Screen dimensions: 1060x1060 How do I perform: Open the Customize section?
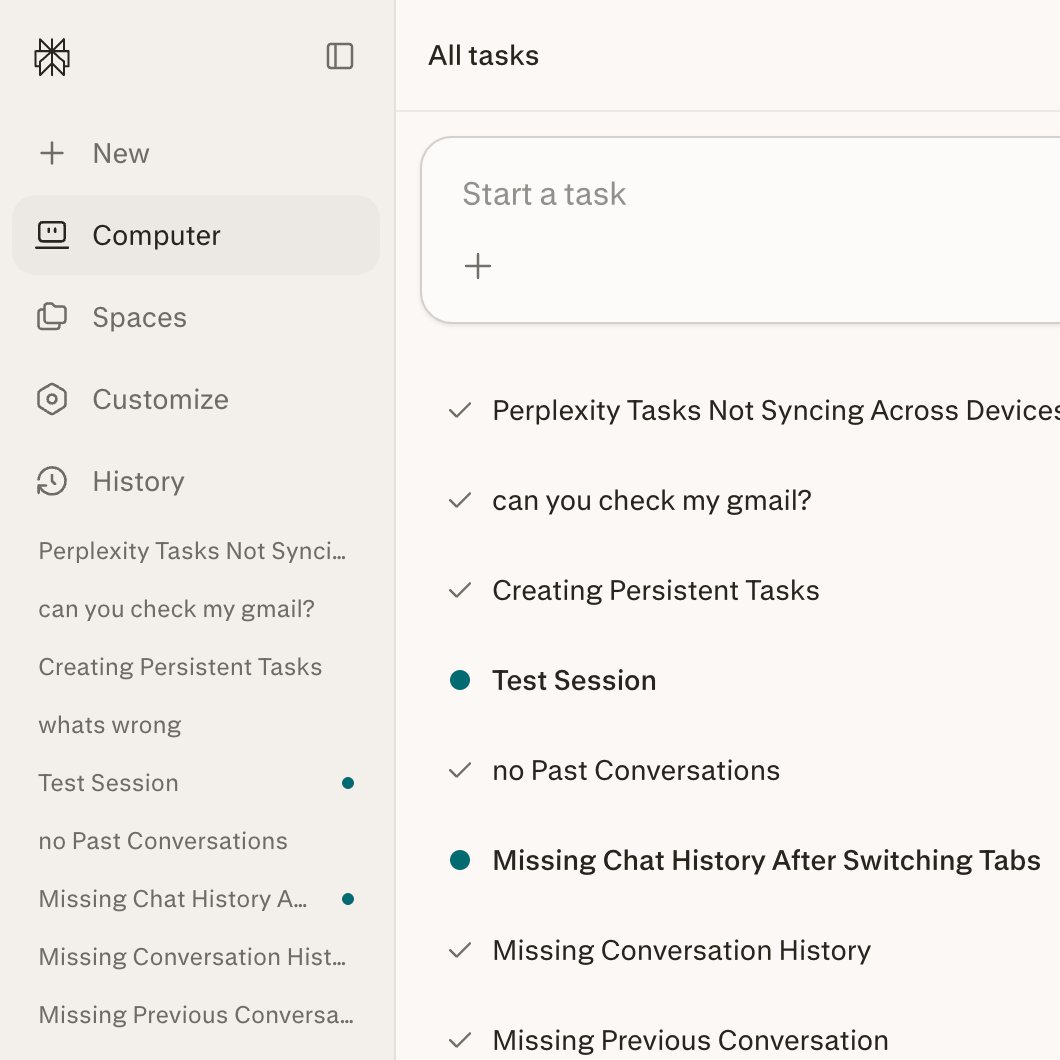coord(196,399)
